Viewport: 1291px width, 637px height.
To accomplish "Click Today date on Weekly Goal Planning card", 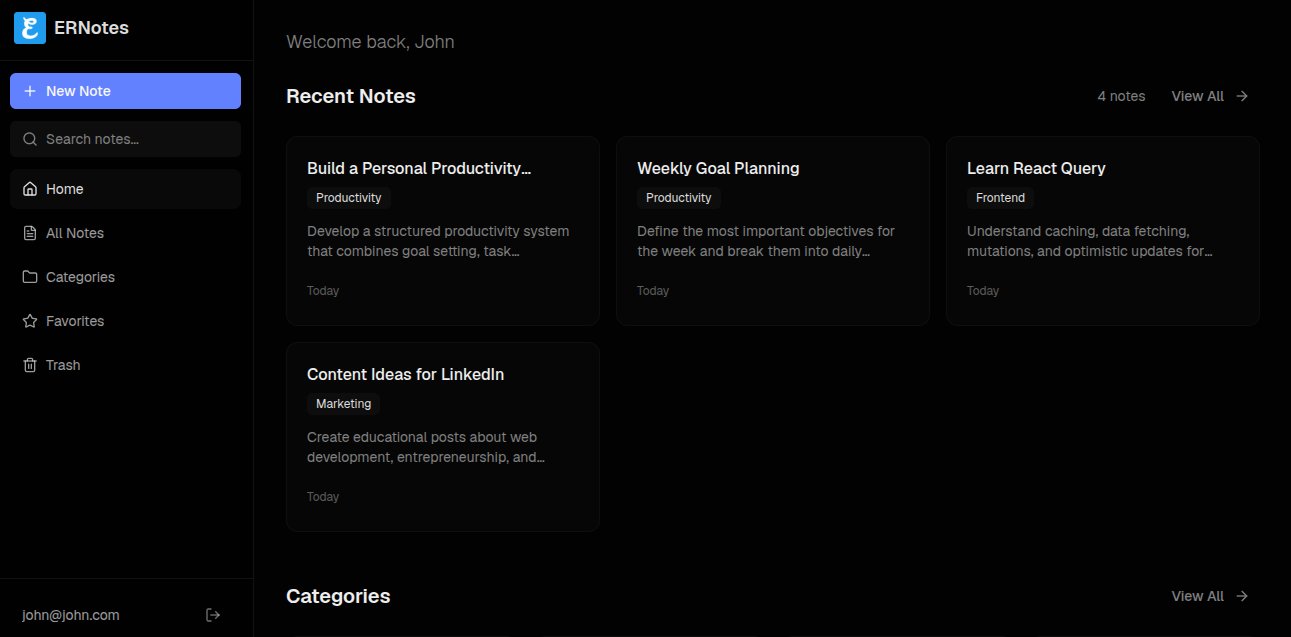I will click(653, 291).
